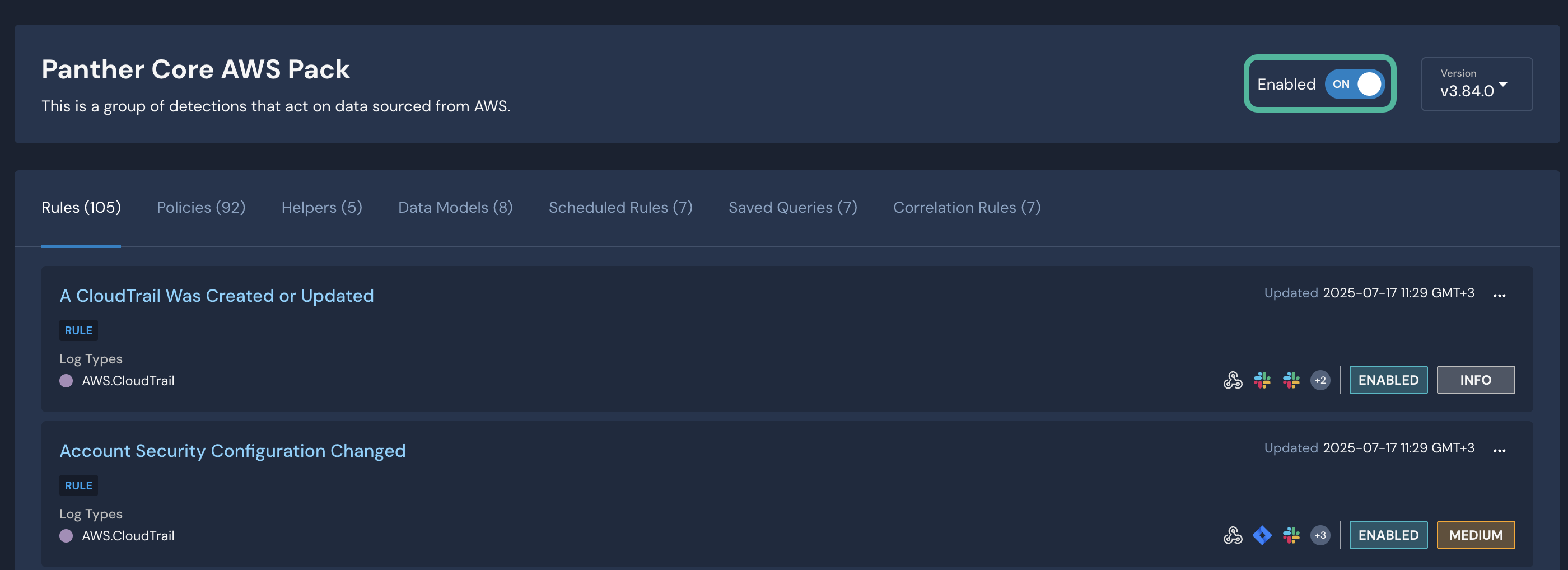Click the +2 destinations badge
Screen dimensions: 1568x570
[x=1320, y=380]
